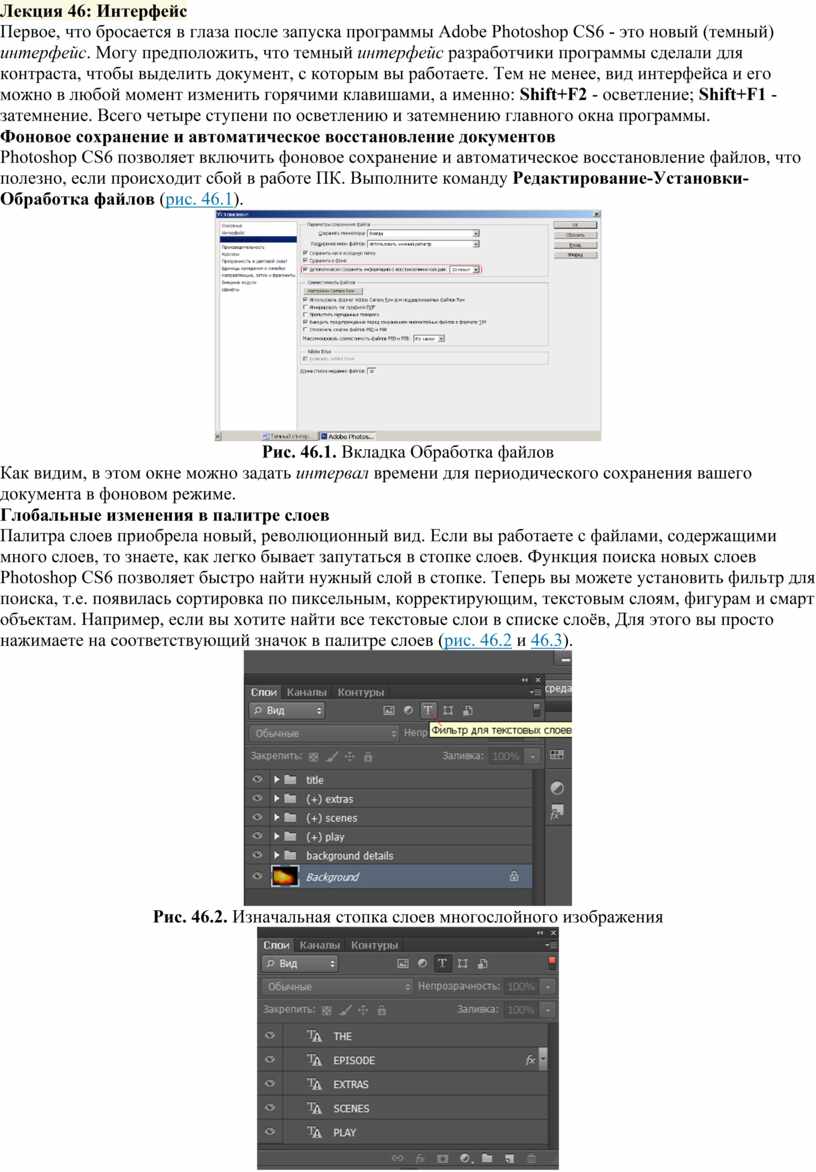
Task: Click the delete layer trash icon in bottom bar
Action: click(532, 1159)
